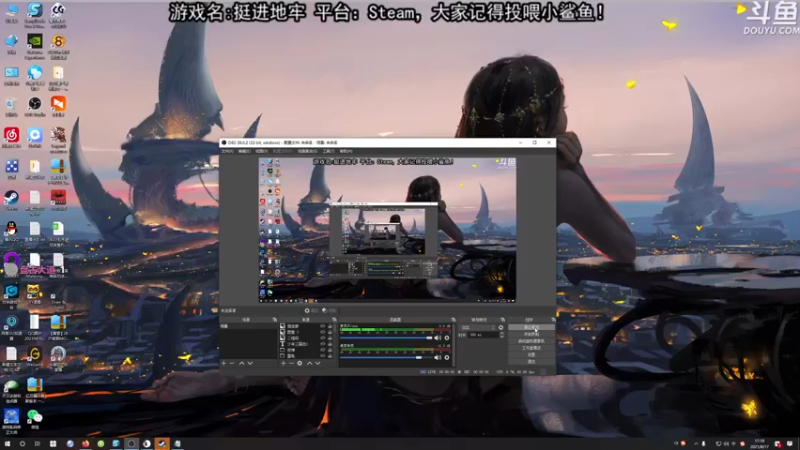Pop out the Scenes dock panel

[x=275, y=319]
